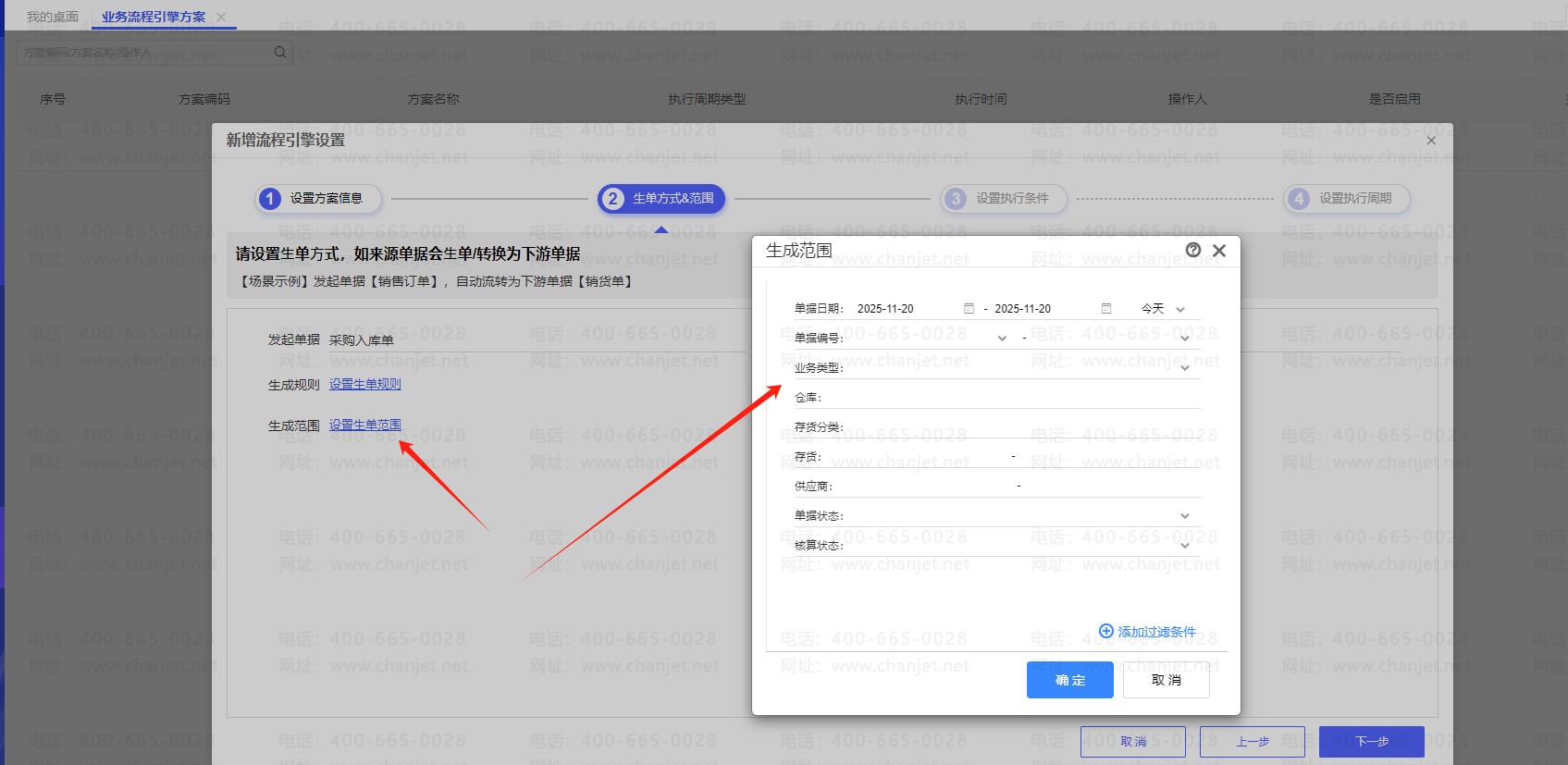Open the calendar picker for the 单据日期 start date
The image size is (1568, 765).
pos(969,308)
